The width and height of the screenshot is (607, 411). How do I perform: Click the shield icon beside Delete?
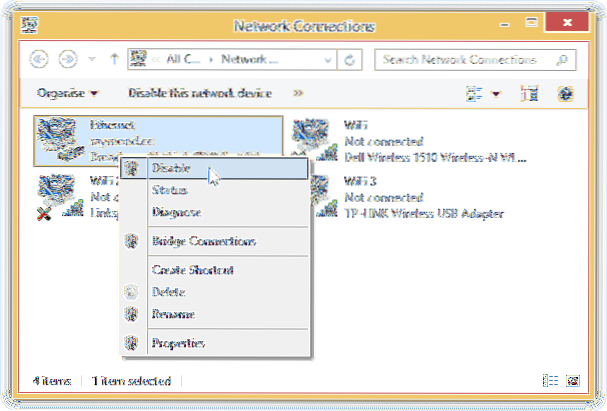click(x=132, y=292)
